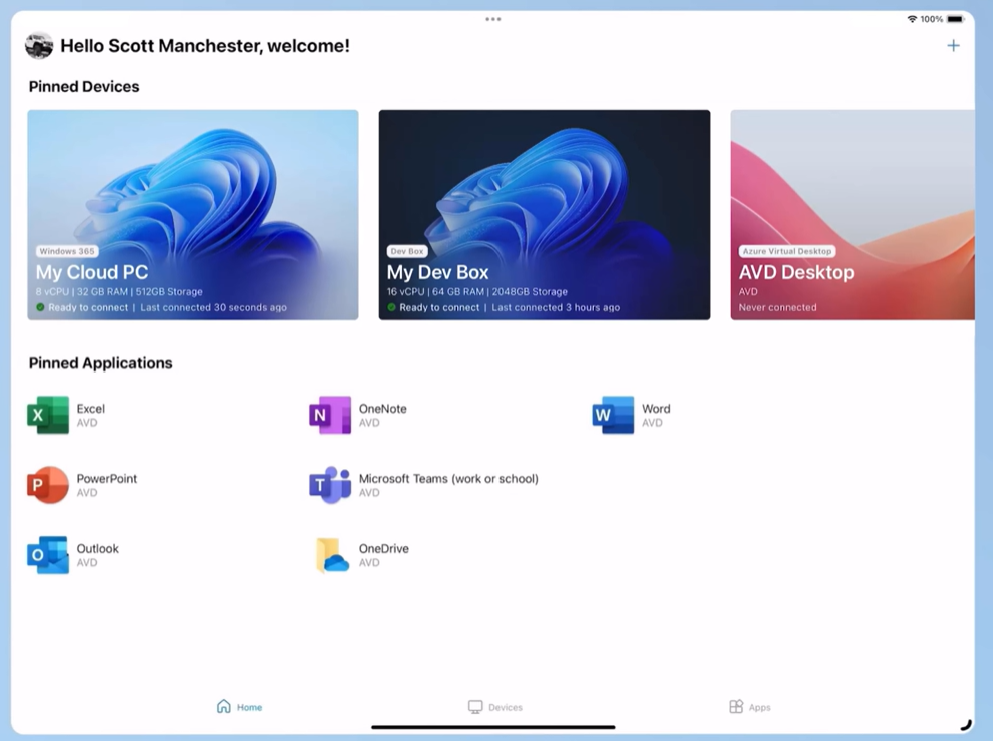
Task: Click the "AVD Desktop" title
Action: coord(796,272)
